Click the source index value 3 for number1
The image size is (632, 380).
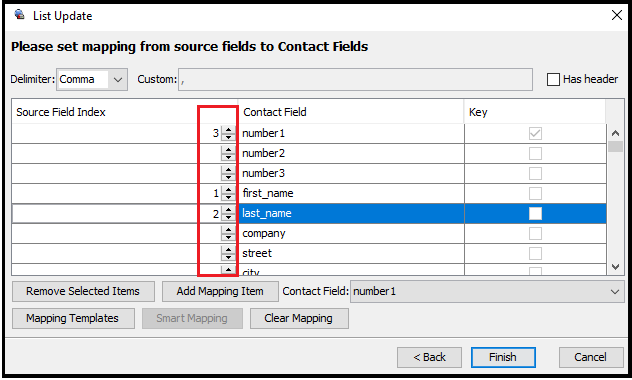[x=216, y=133]
